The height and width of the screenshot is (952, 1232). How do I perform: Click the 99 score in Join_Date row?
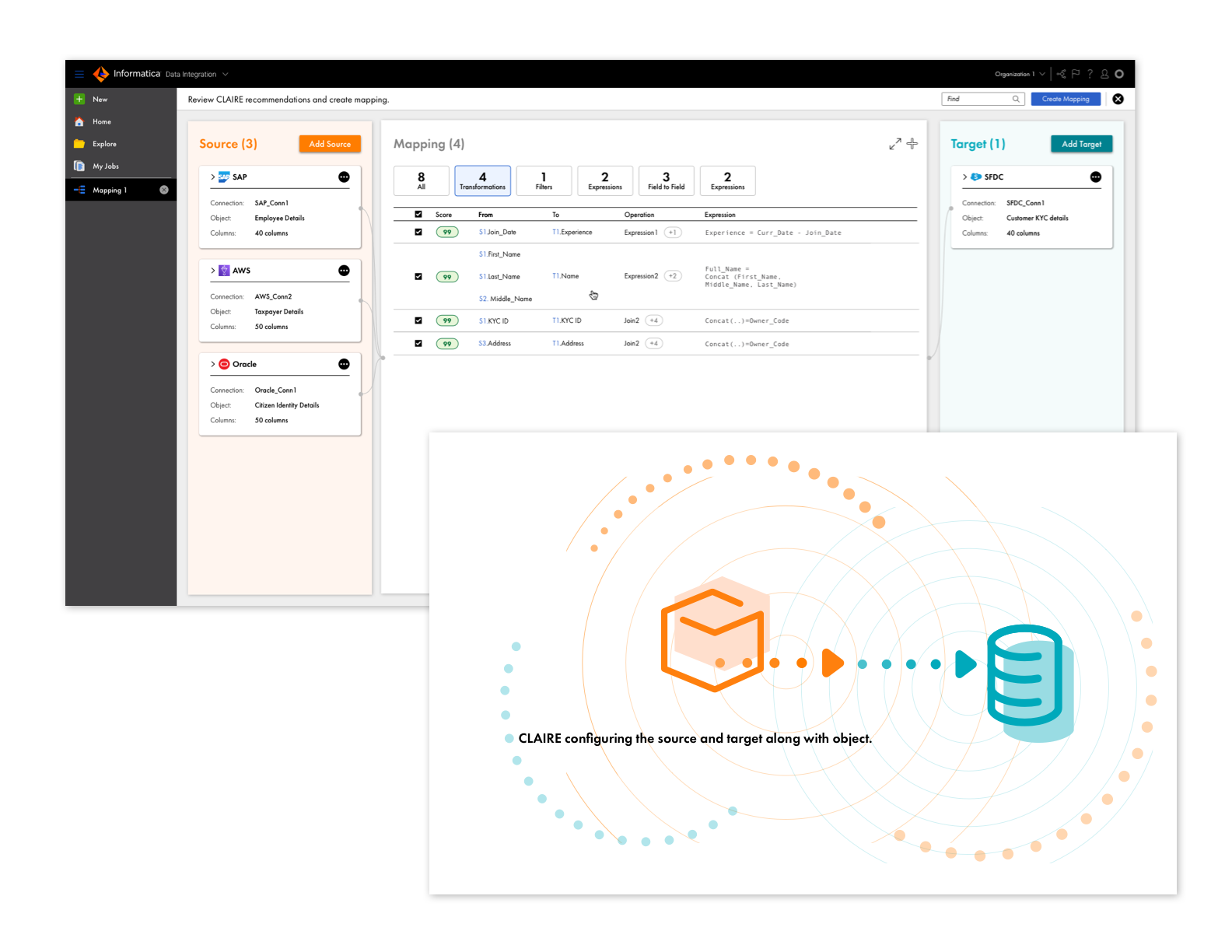click(x=447, y=232)
